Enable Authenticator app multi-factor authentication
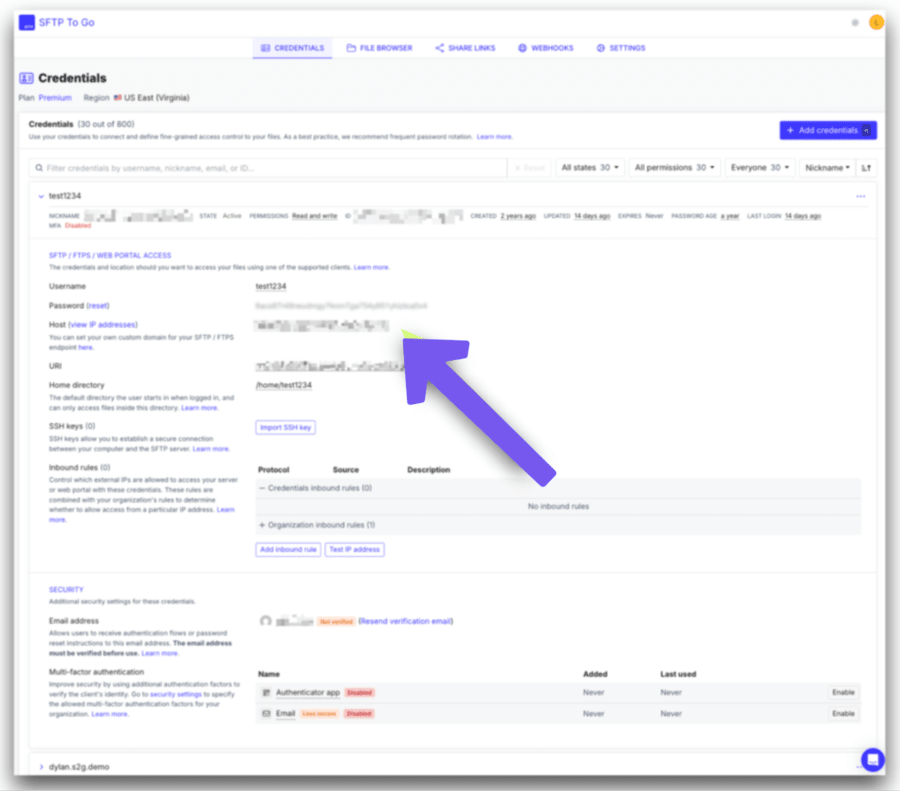Image resolution: width=900 pixels, height=791 pixels. coord(843,692)
